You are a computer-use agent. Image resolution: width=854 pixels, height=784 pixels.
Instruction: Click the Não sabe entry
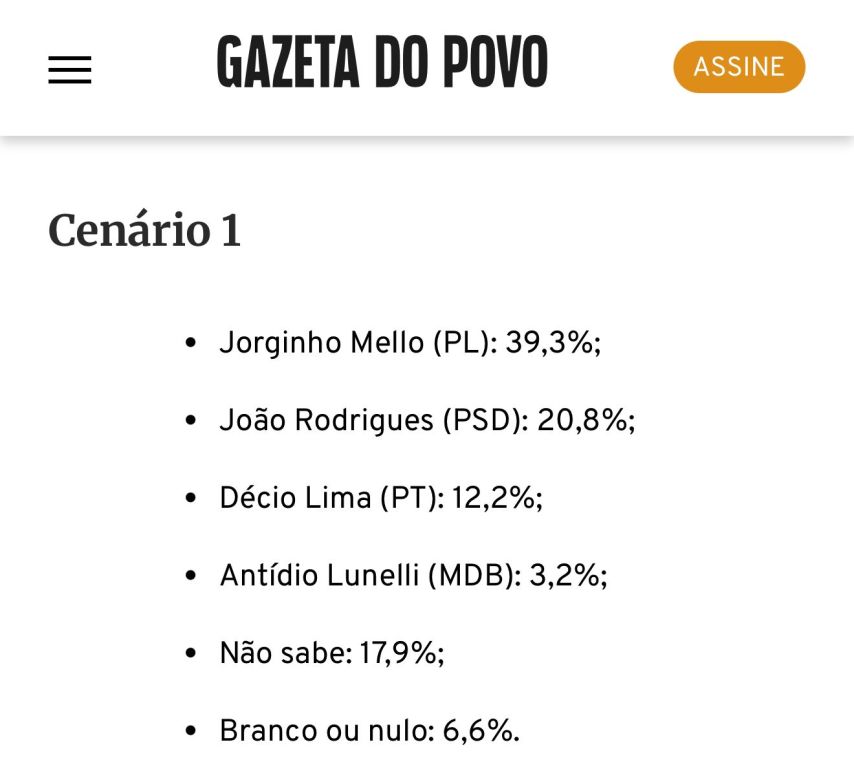pyautogui.click(x=332, y=653)
